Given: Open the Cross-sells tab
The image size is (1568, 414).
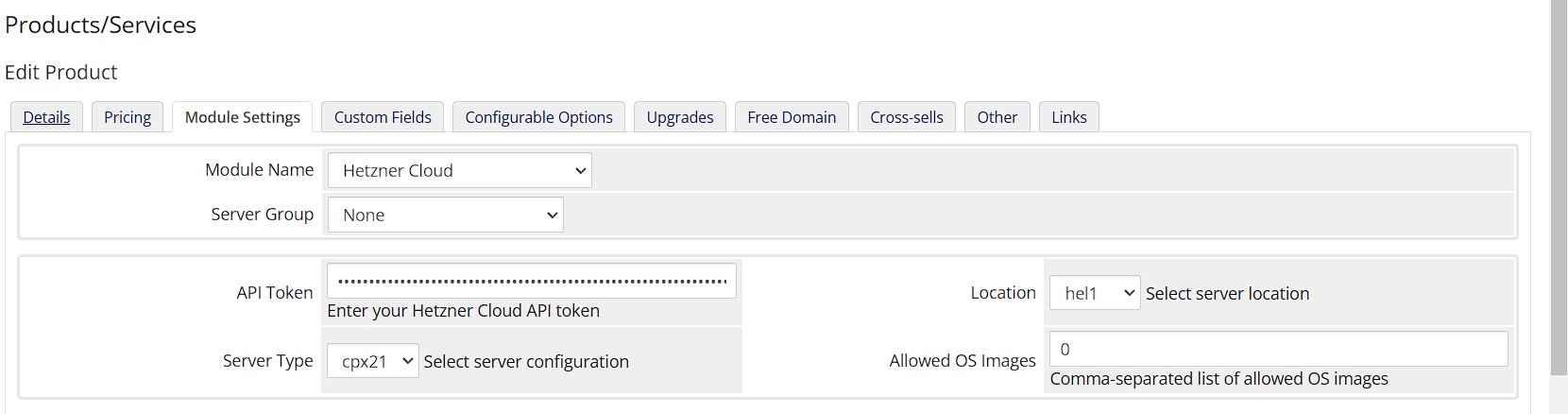Looking at the screenshot, I should pyautogui.click(x=907, y=117).
